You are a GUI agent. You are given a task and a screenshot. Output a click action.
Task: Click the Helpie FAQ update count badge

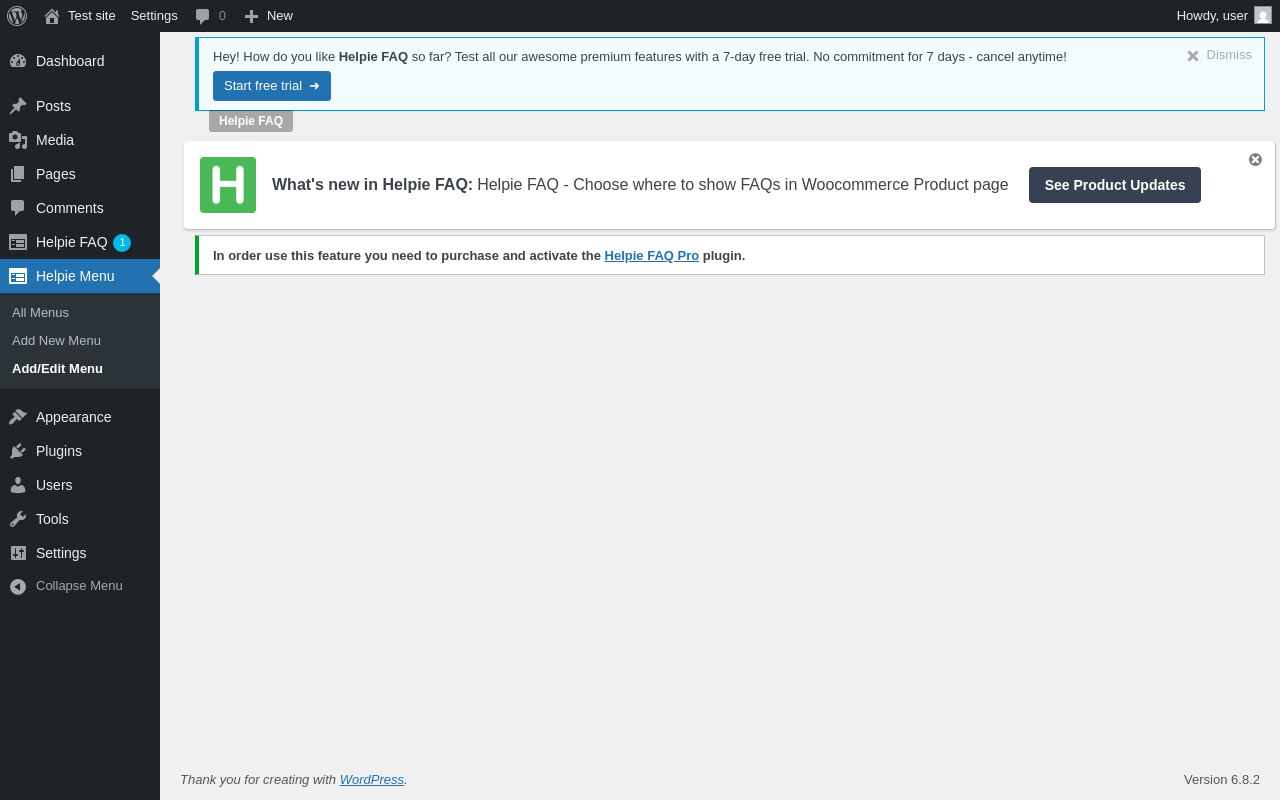(122, 243)
